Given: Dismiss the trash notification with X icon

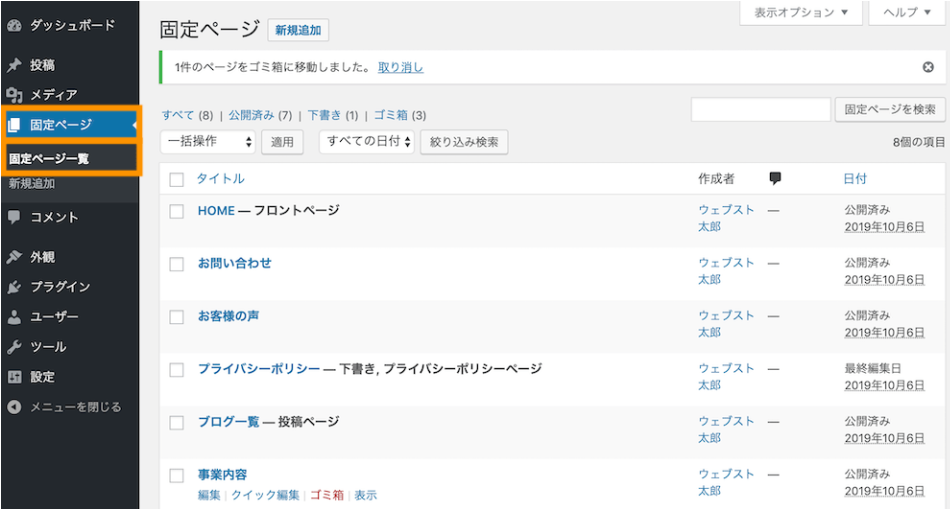Looking at the screenshot, I should click(928, 67).
